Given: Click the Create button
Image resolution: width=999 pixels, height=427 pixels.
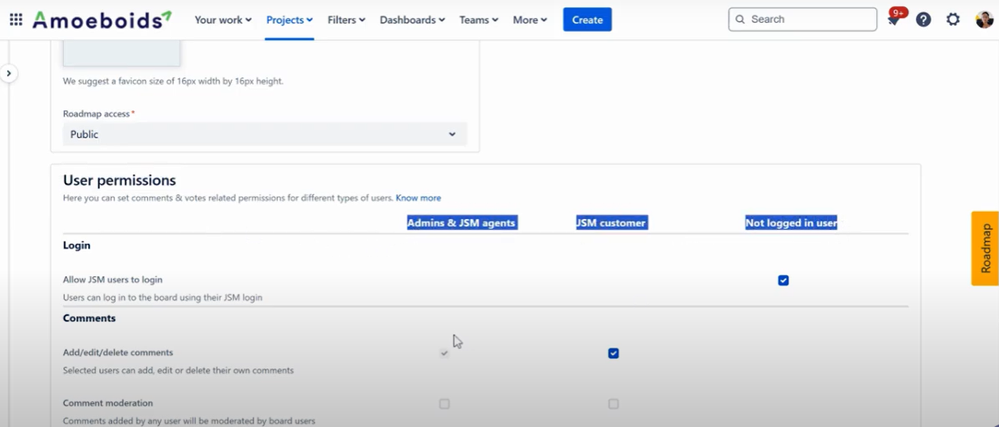Looking at the screenshot, I should [x=587, y=20].
